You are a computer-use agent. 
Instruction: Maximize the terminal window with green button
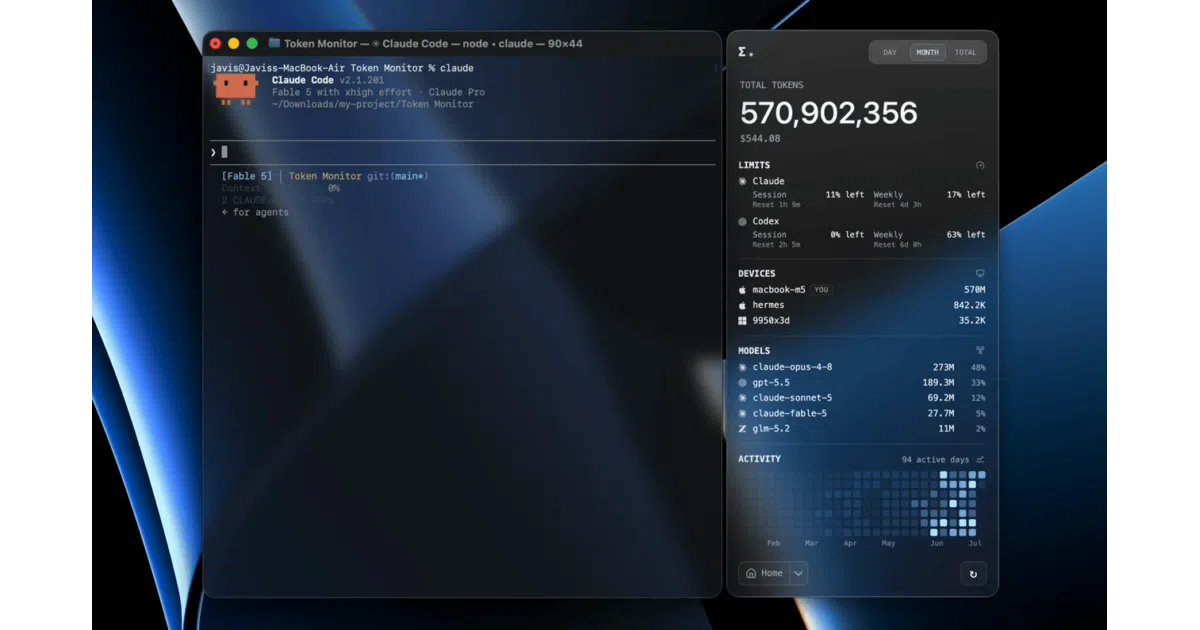point(252,43)
